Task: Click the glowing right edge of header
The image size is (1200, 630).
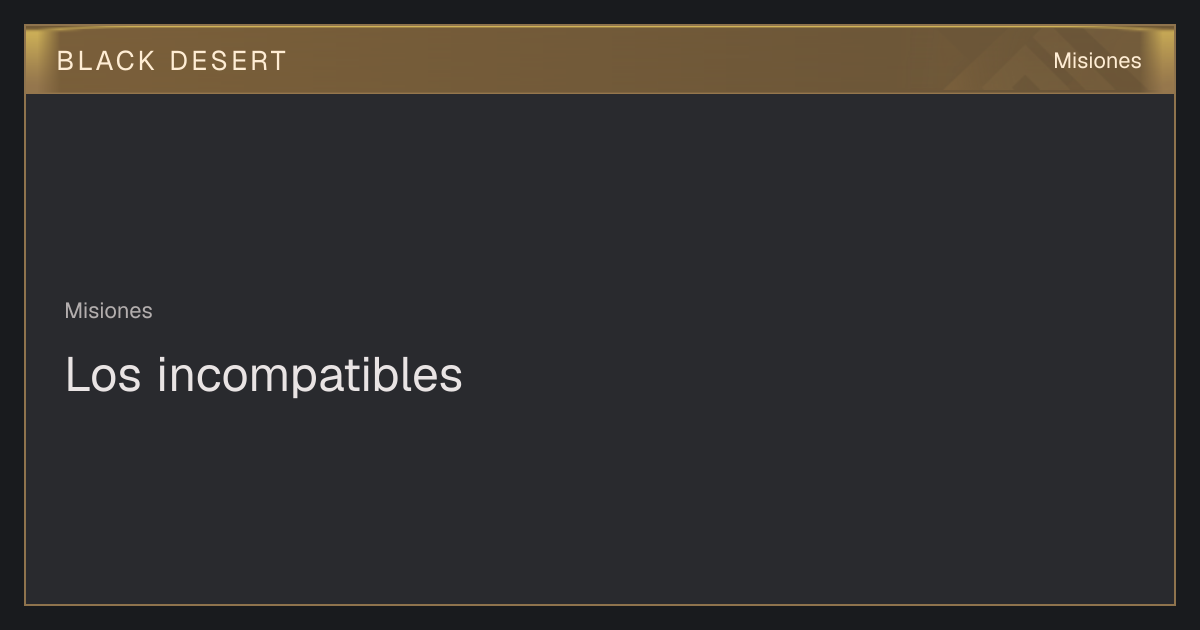Action: [1165, 60]
